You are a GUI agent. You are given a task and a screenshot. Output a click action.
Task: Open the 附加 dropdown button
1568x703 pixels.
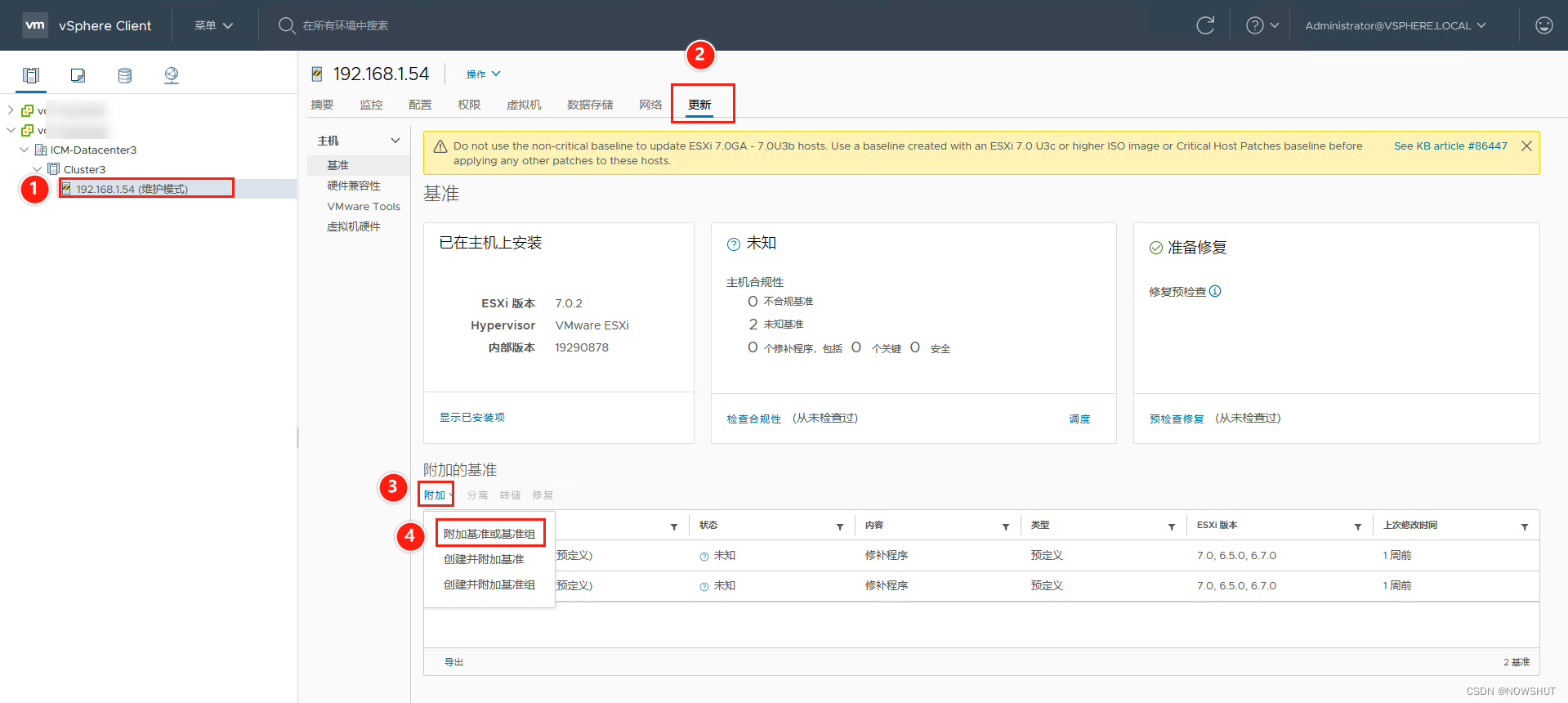(x=438, y=495)
